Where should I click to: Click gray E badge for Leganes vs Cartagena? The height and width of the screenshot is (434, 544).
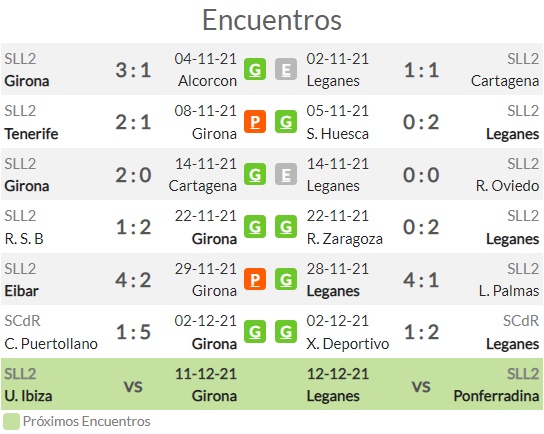286,69
